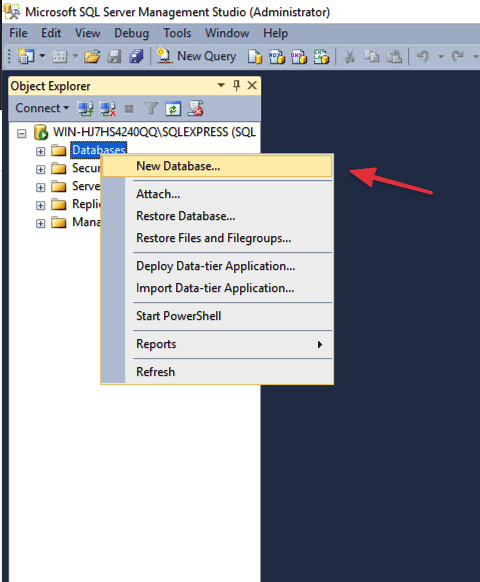Click the Security folder icon
This screenshot has height=582, width=480.
59,169
